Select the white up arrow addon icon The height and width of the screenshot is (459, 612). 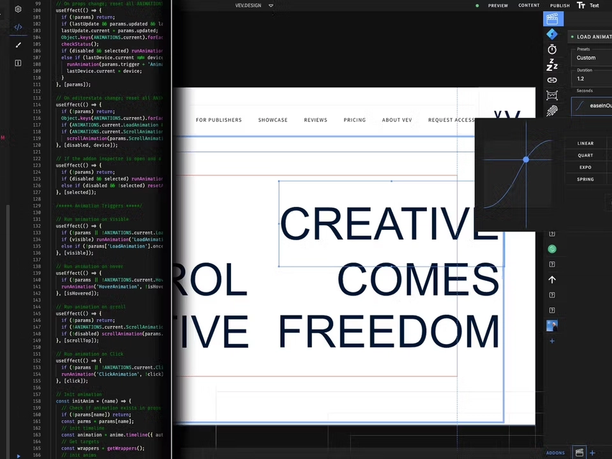552,279
